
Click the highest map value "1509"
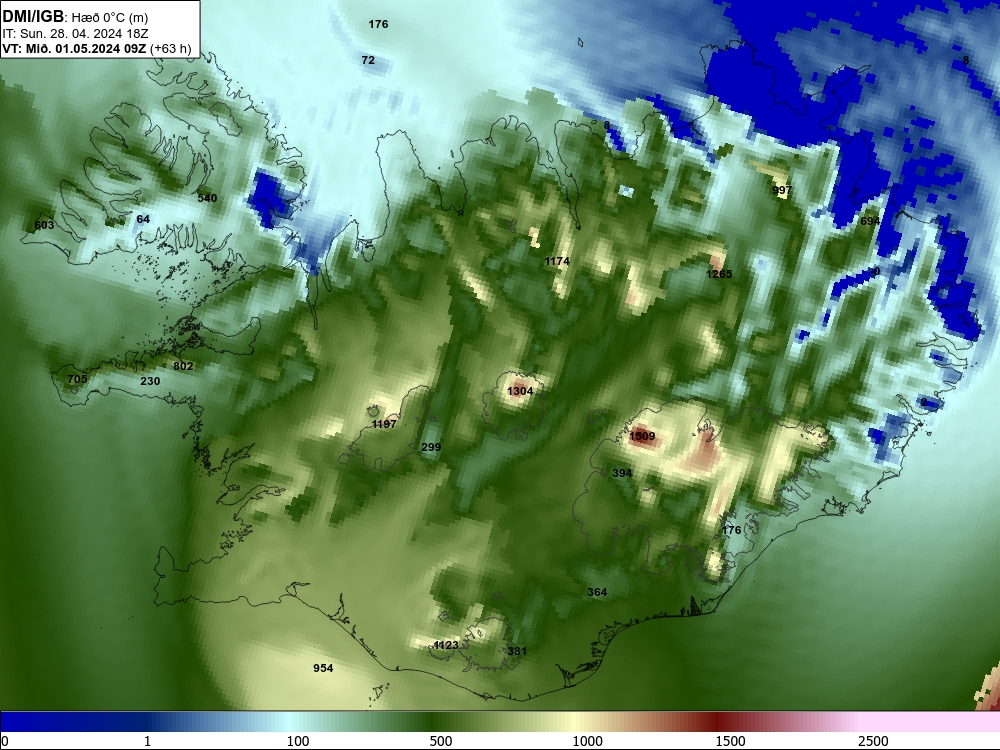coord(642,436)
